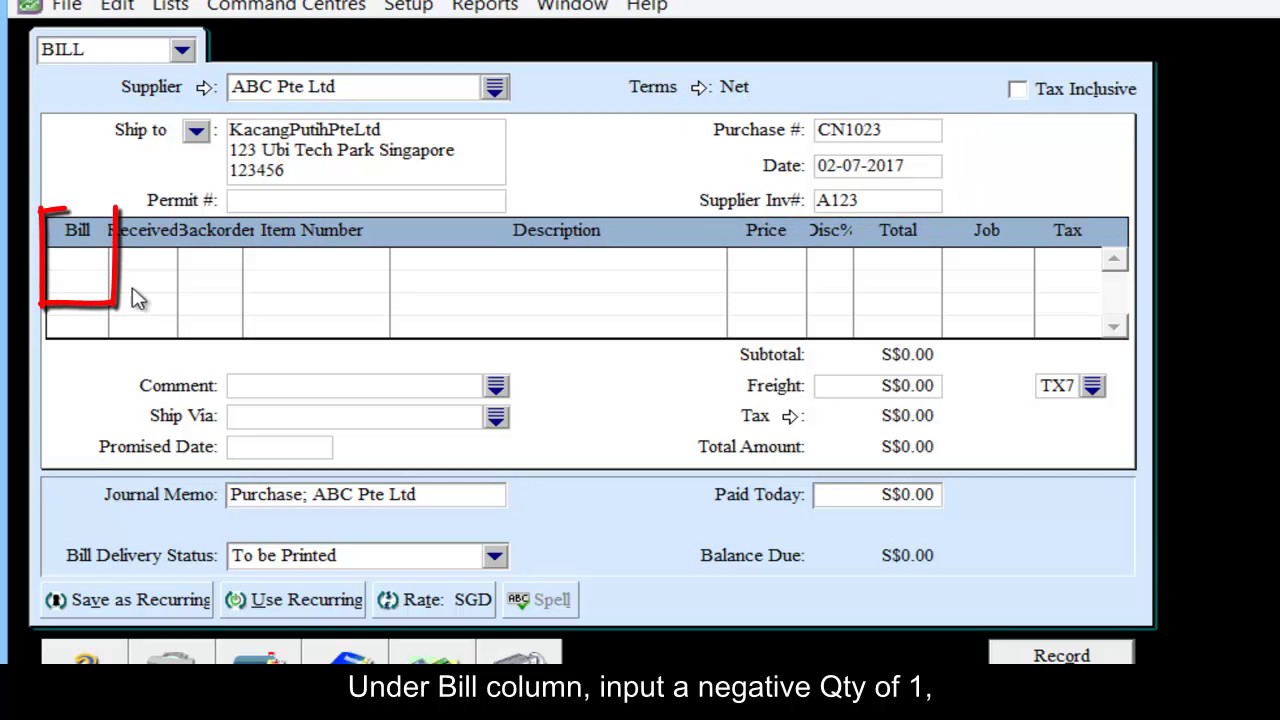Click the Price column header

tap(766, 231)
